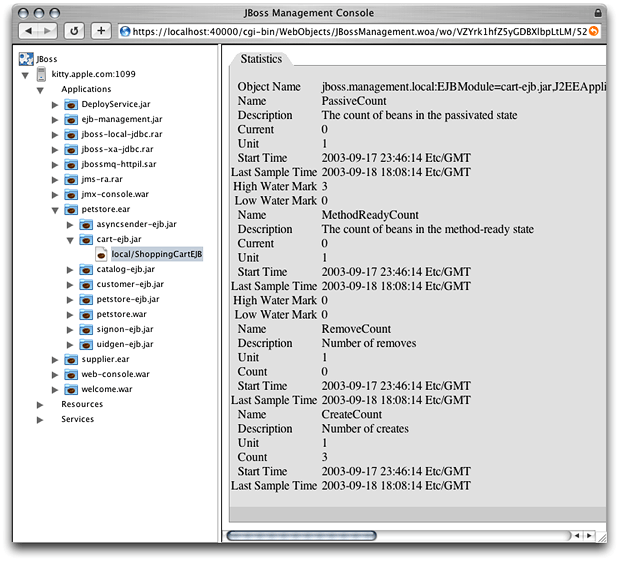Collapse the kitty.apple.com:1099 server node
Screen dimensions: 618x562
25,75
